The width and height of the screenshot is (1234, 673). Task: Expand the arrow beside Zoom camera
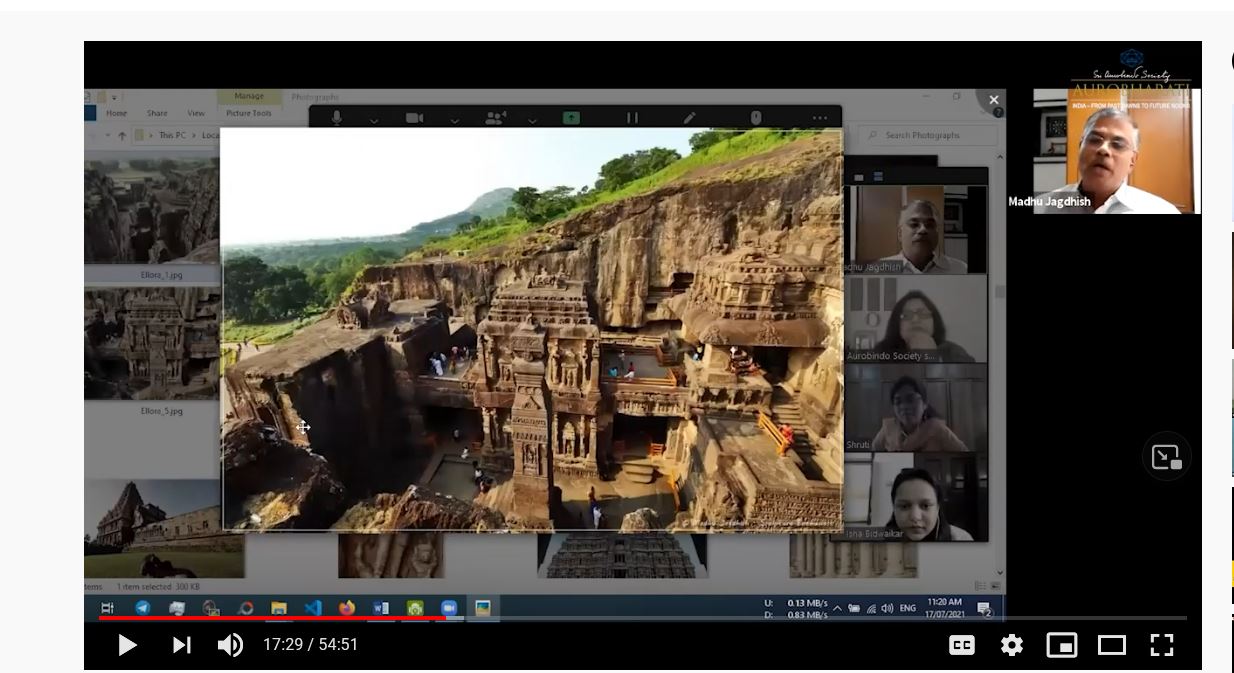point(454,120)
